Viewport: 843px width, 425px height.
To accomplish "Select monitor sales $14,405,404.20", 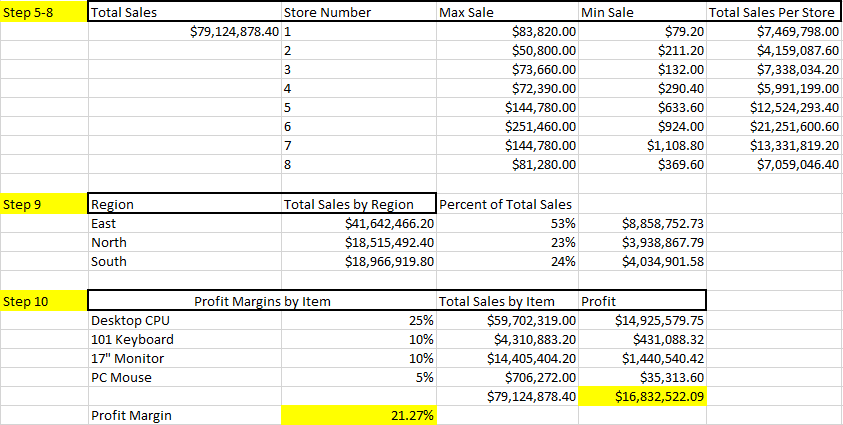I will [507, 358].
